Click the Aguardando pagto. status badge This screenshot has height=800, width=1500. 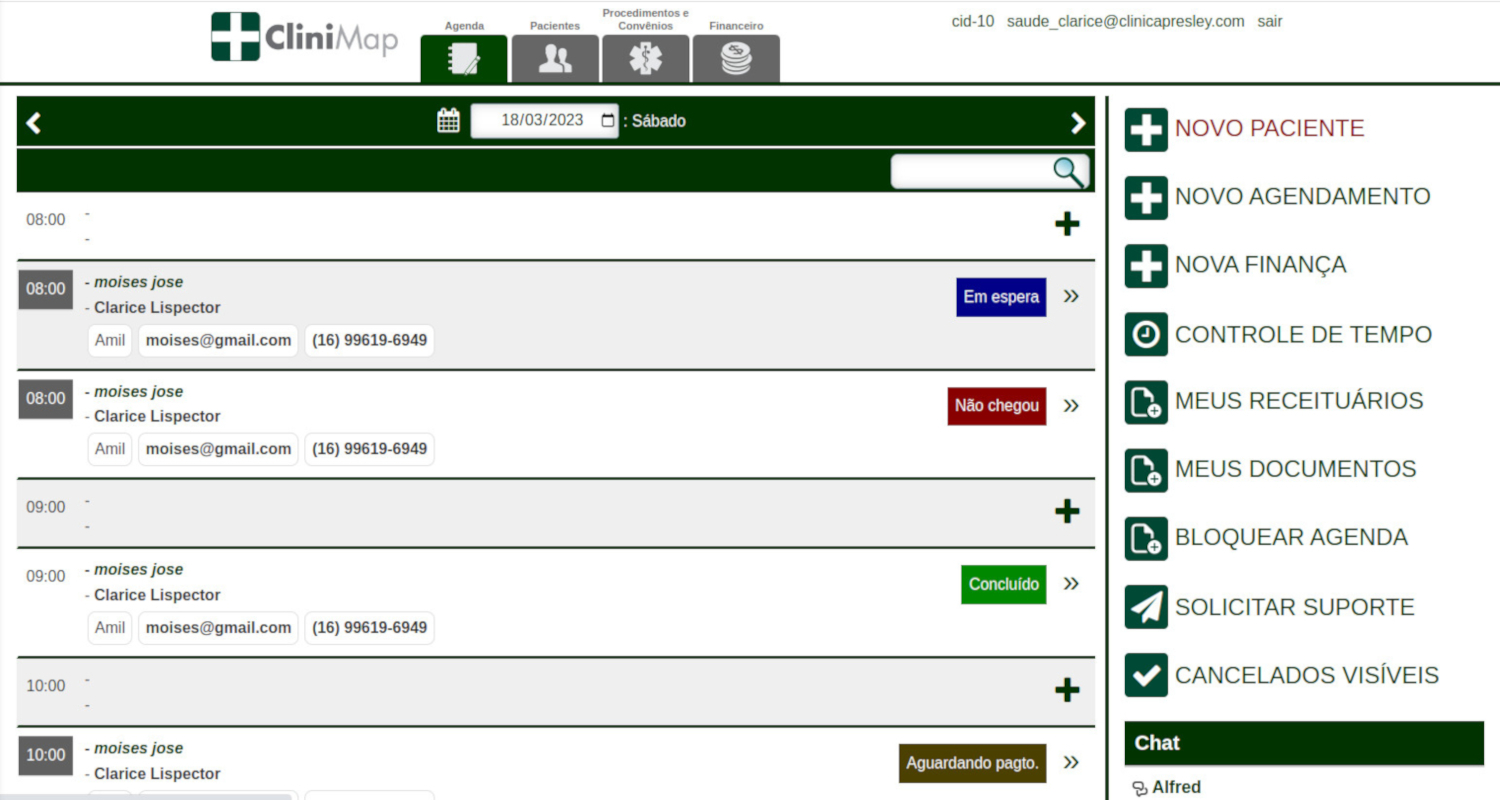(x=973, y=763)
